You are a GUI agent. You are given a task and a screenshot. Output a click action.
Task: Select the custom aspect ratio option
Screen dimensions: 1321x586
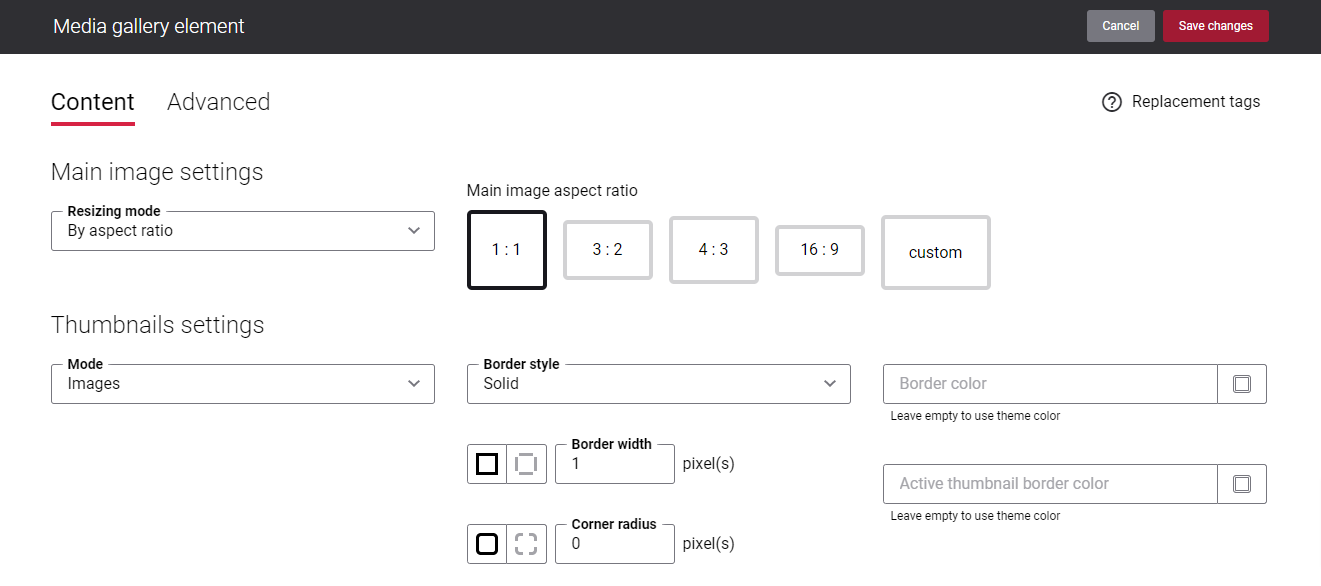click(936, 253)
